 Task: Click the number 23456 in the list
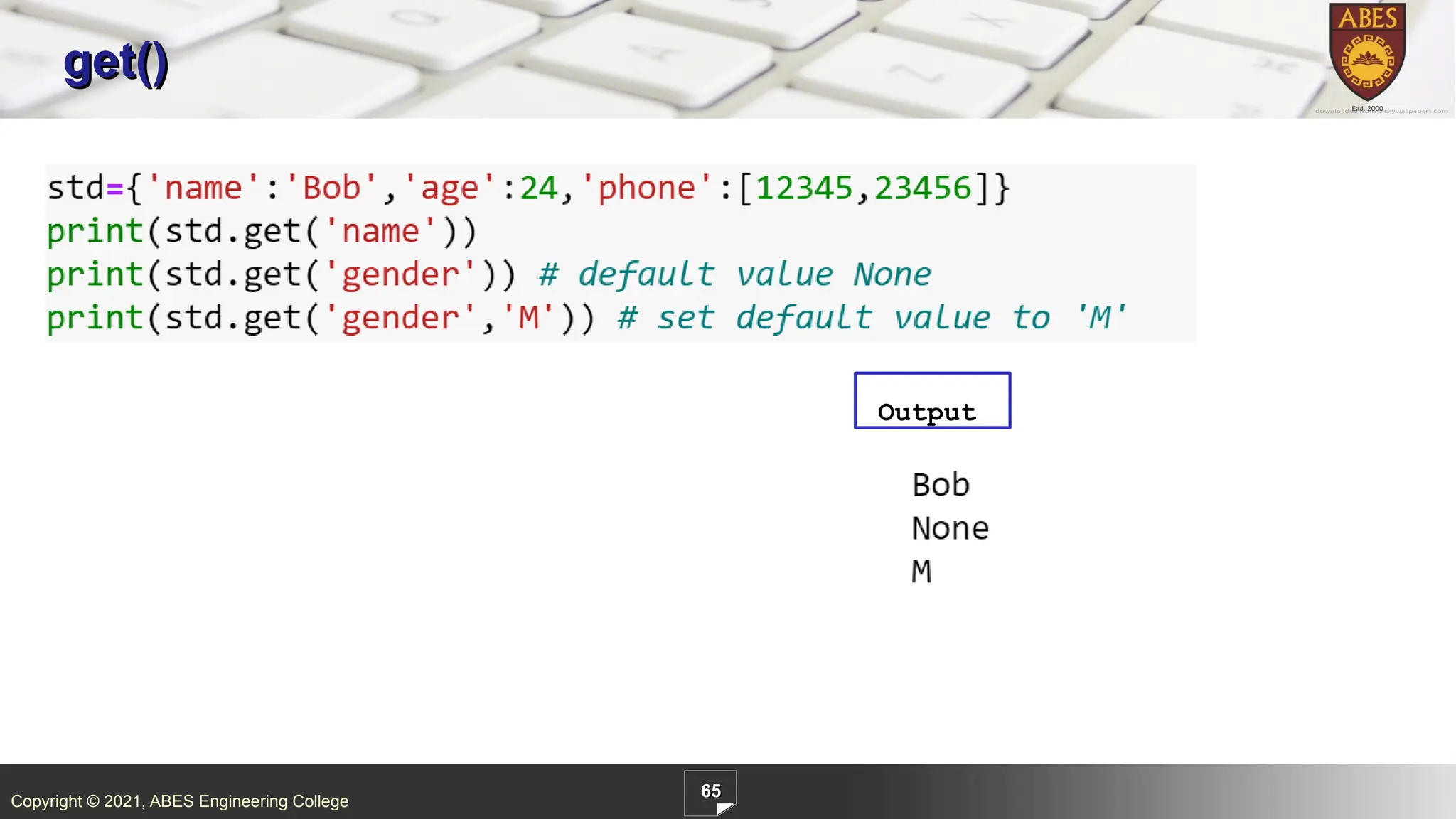(x=922, y=188)
